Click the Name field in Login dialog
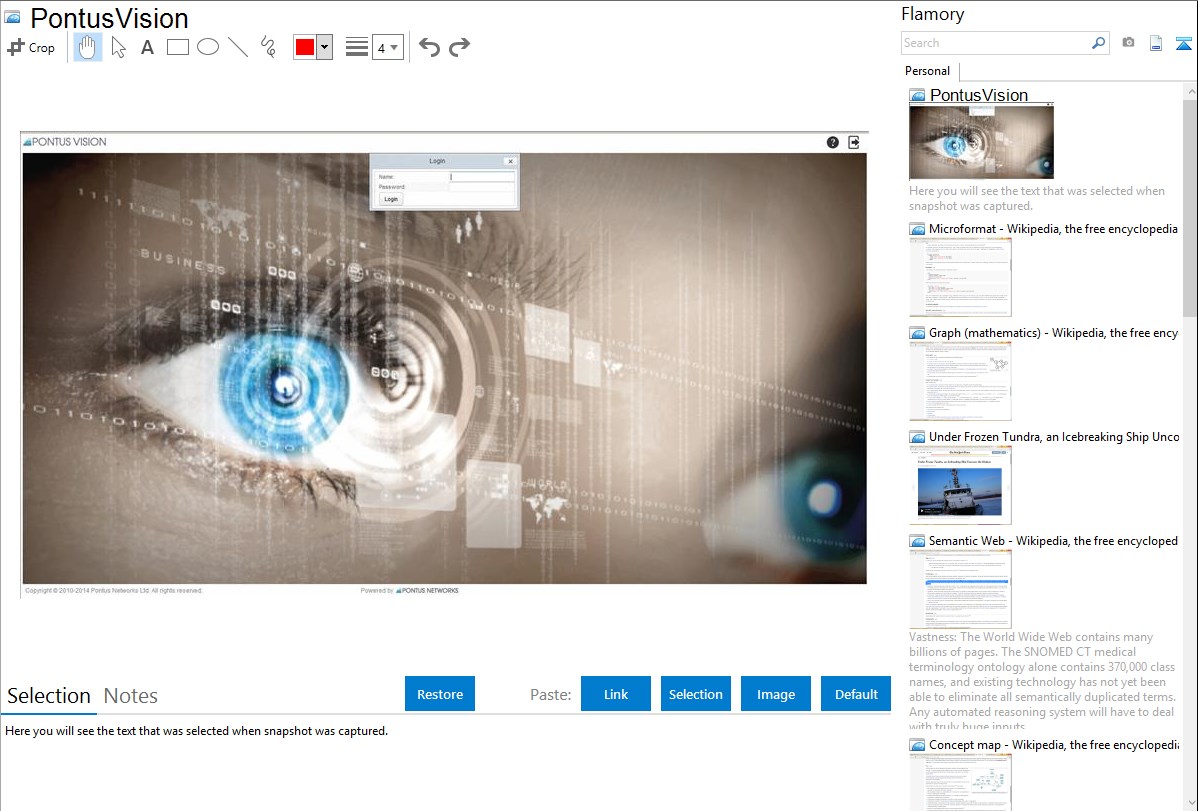The height and width of the screenshot is (811, 1198). coord(481,177)
